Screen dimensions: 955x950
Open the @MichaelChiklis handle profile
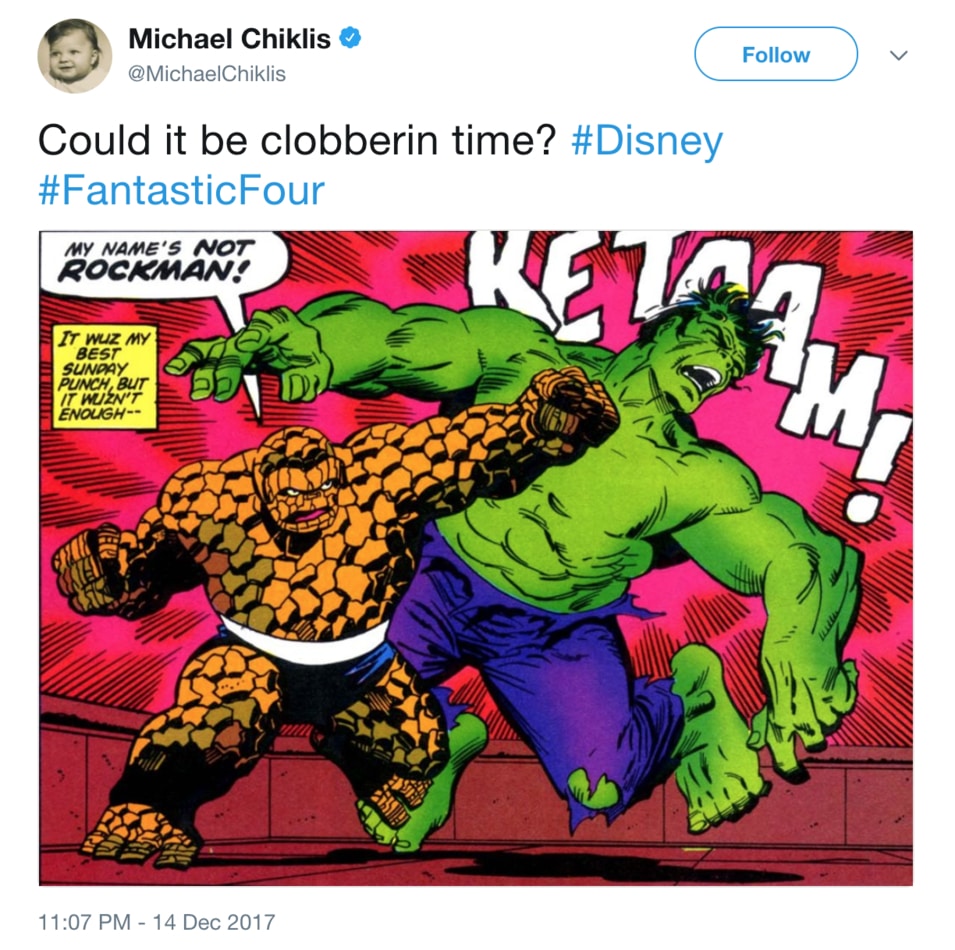pos(206,74)
